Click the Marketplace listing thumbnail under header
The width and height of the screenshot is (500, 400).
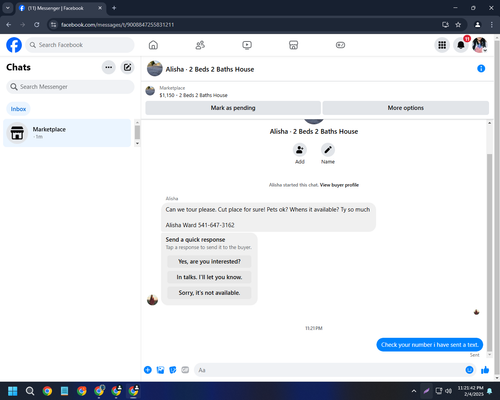click(x=150, y=91)
